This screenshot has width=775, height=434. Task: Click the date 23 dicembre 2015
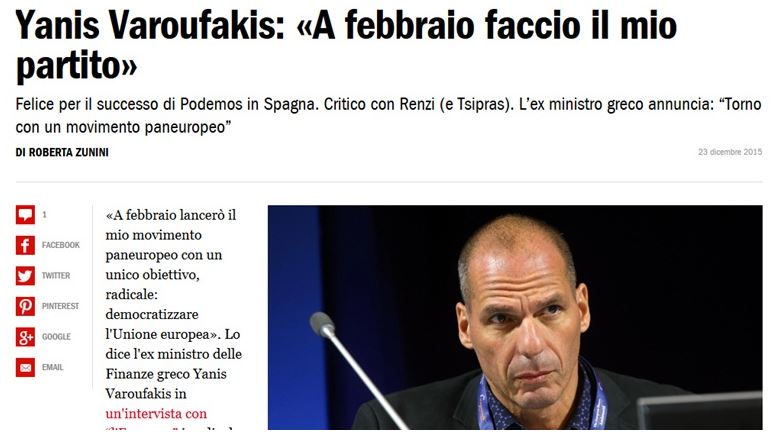point(730,152)
